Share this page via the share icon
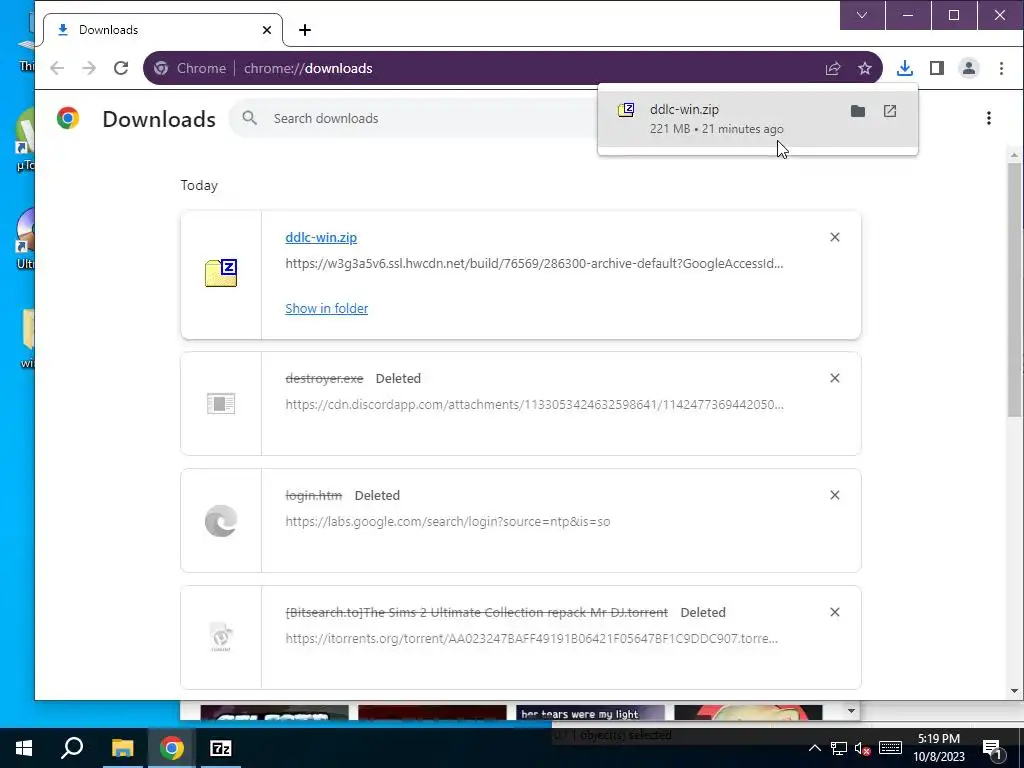 point(833,68)
